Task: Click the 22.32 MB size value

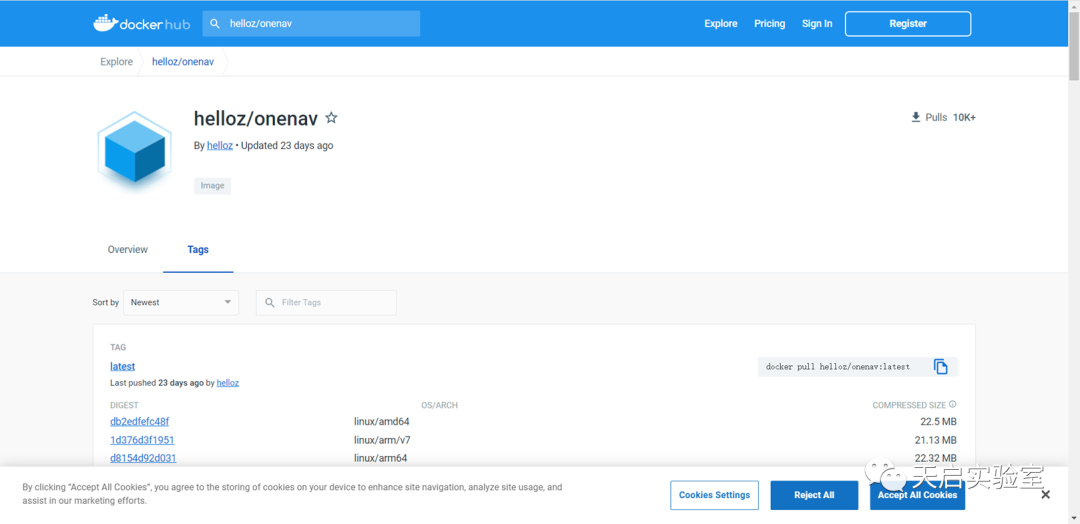Action: click(x=935, y=458)
